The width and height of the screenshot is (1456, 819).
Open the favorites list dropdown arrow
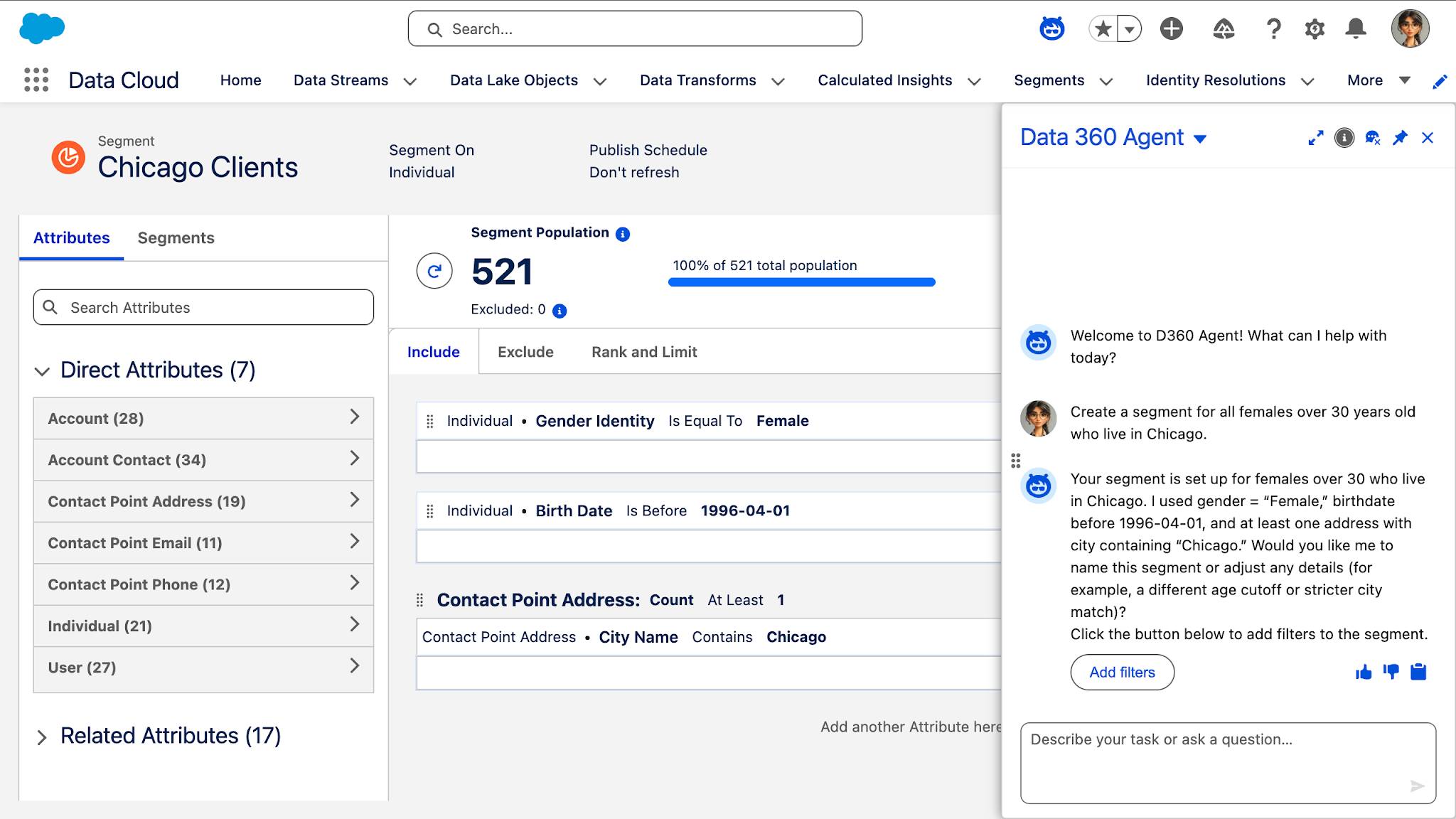point(1129,29)
